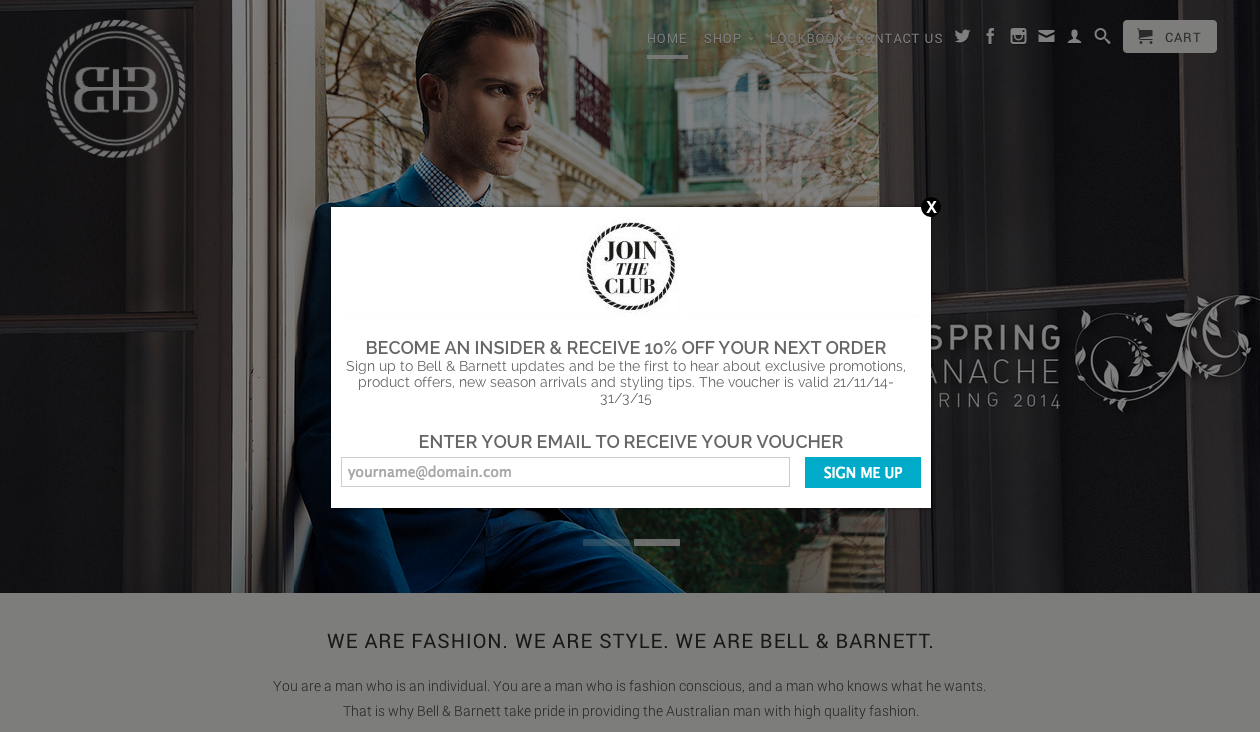Open the account person icon
Screen dimensions: 1260x732
click(1074, 37)
